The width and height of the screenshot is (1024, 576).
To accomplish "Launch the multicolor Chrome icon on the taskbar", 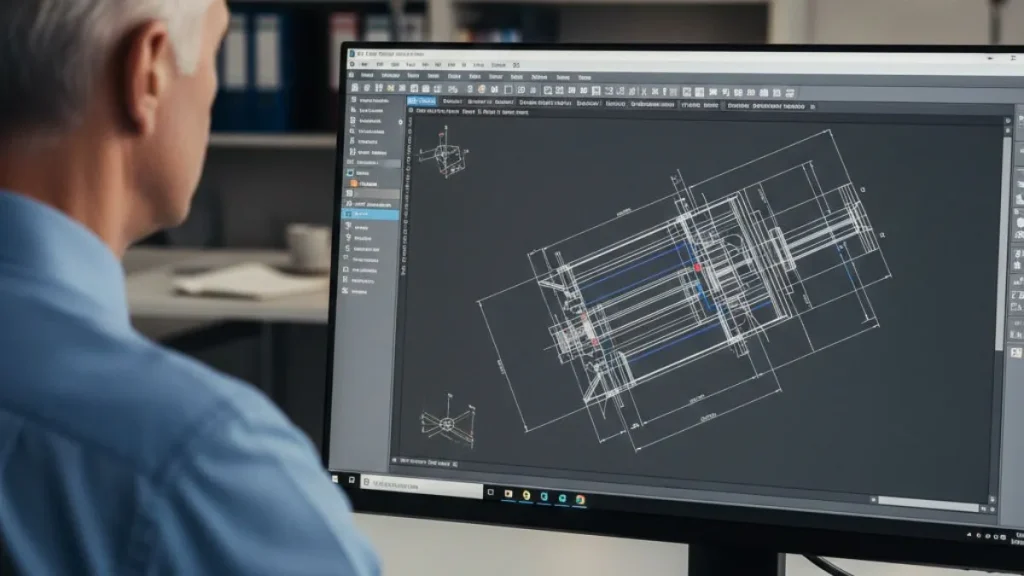I will [581, 500].
